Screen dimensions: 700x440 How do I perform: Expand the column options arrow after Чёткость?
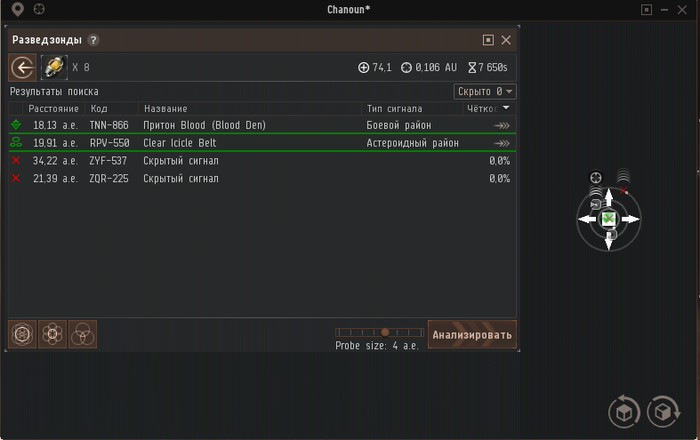[x=506, y=108]
